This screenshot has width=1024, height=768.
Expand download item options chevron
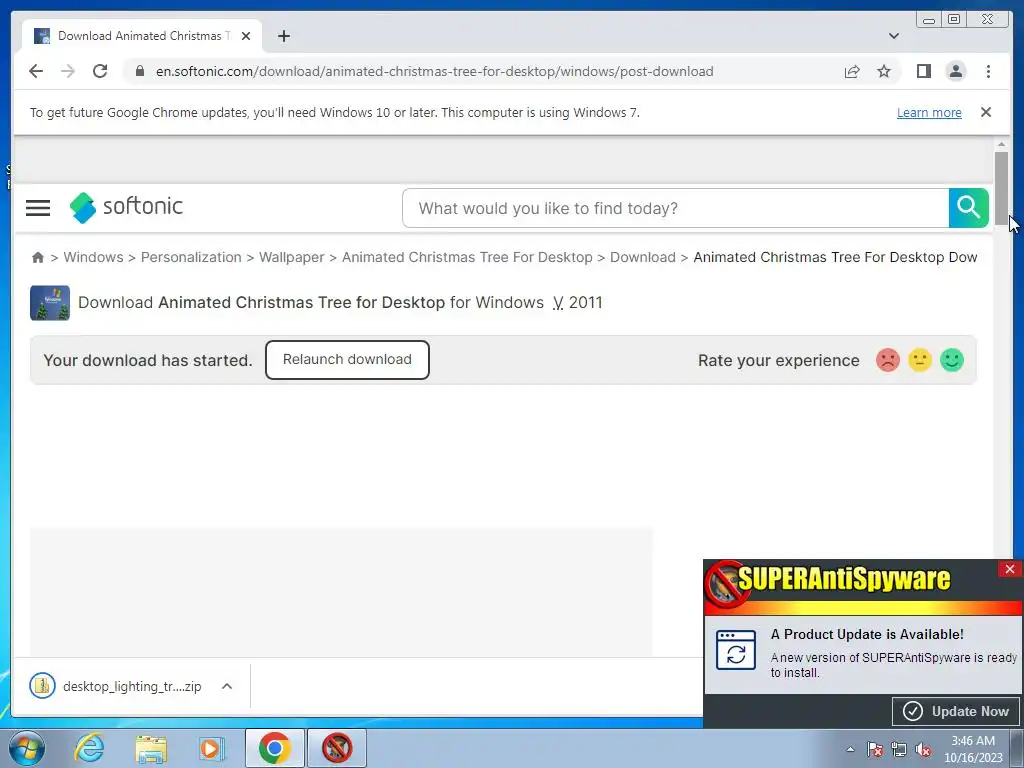(x=227, y=686)
